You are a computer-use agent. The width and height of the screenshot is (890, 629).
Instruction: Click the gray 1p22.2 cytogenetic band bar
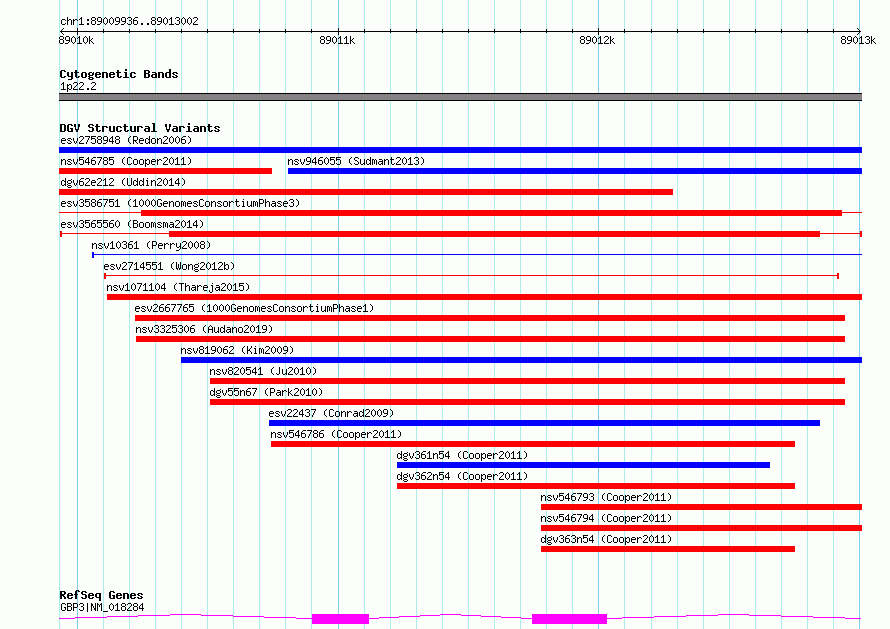pyautogui.click(x=460, y=97)
